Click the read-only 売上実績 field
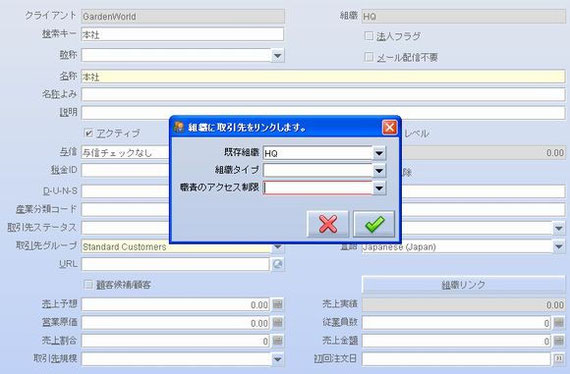This screenshot has width=570, height=374. click(463, 305)
